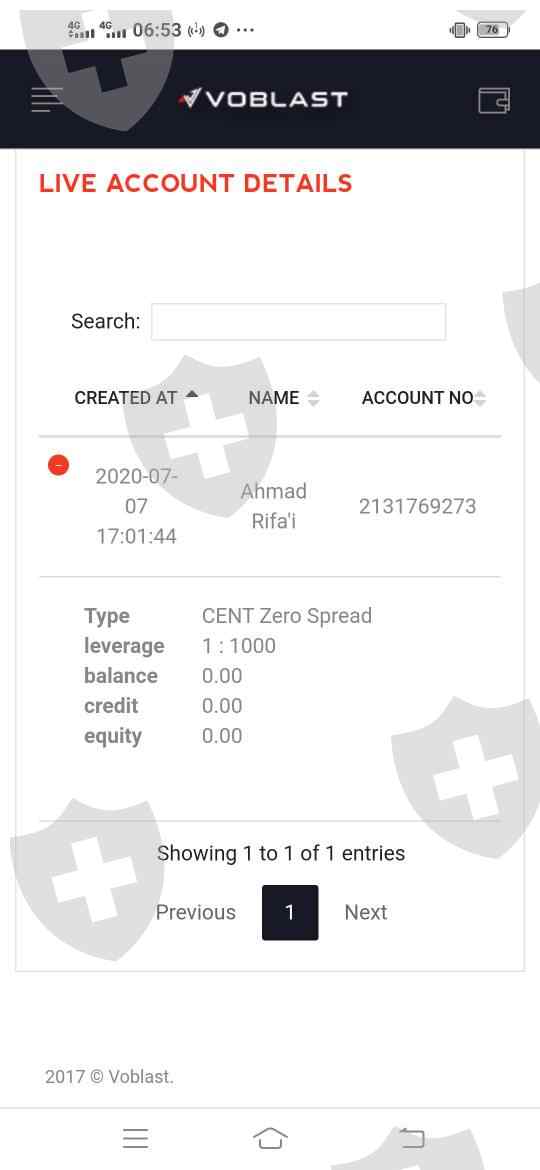Tap the Android back button
This screenshot has height=1170, width=540.
click(412, 1138)
